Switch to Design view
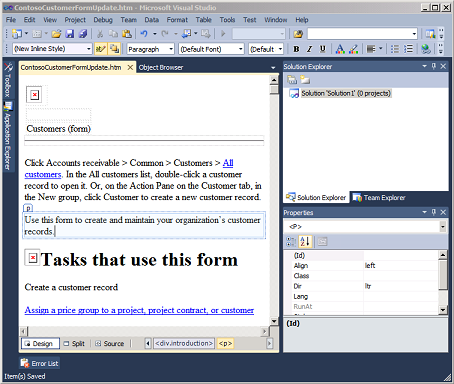This screenshot has width=454, height=384. coord(40,343)
